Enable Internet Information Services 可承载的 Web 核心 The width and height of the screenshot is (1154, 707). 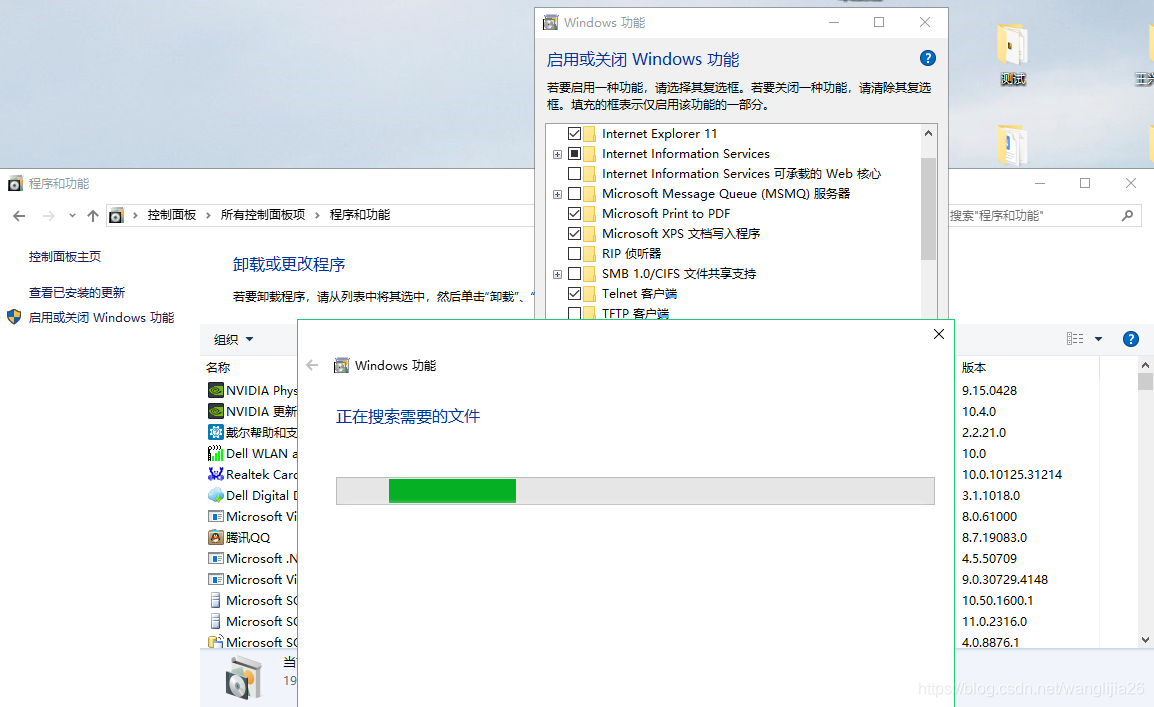coord(575,174)
